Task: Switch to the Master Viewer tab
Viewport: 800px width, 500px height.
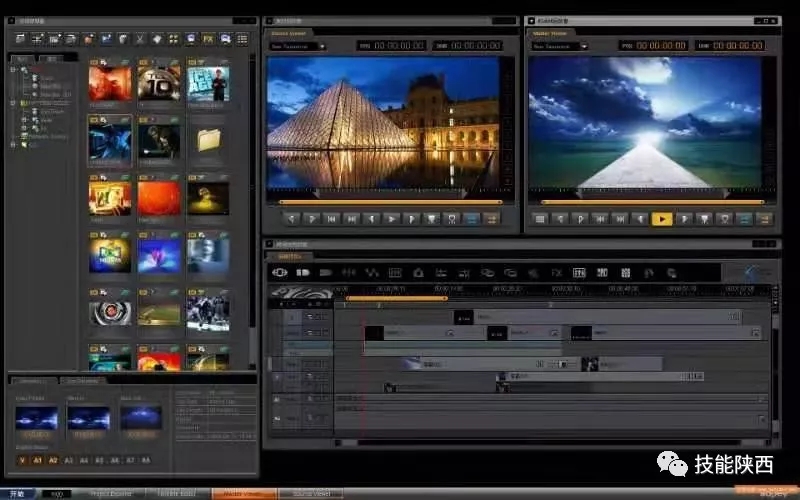Action: pyautogui.click(x=549, y=33)
